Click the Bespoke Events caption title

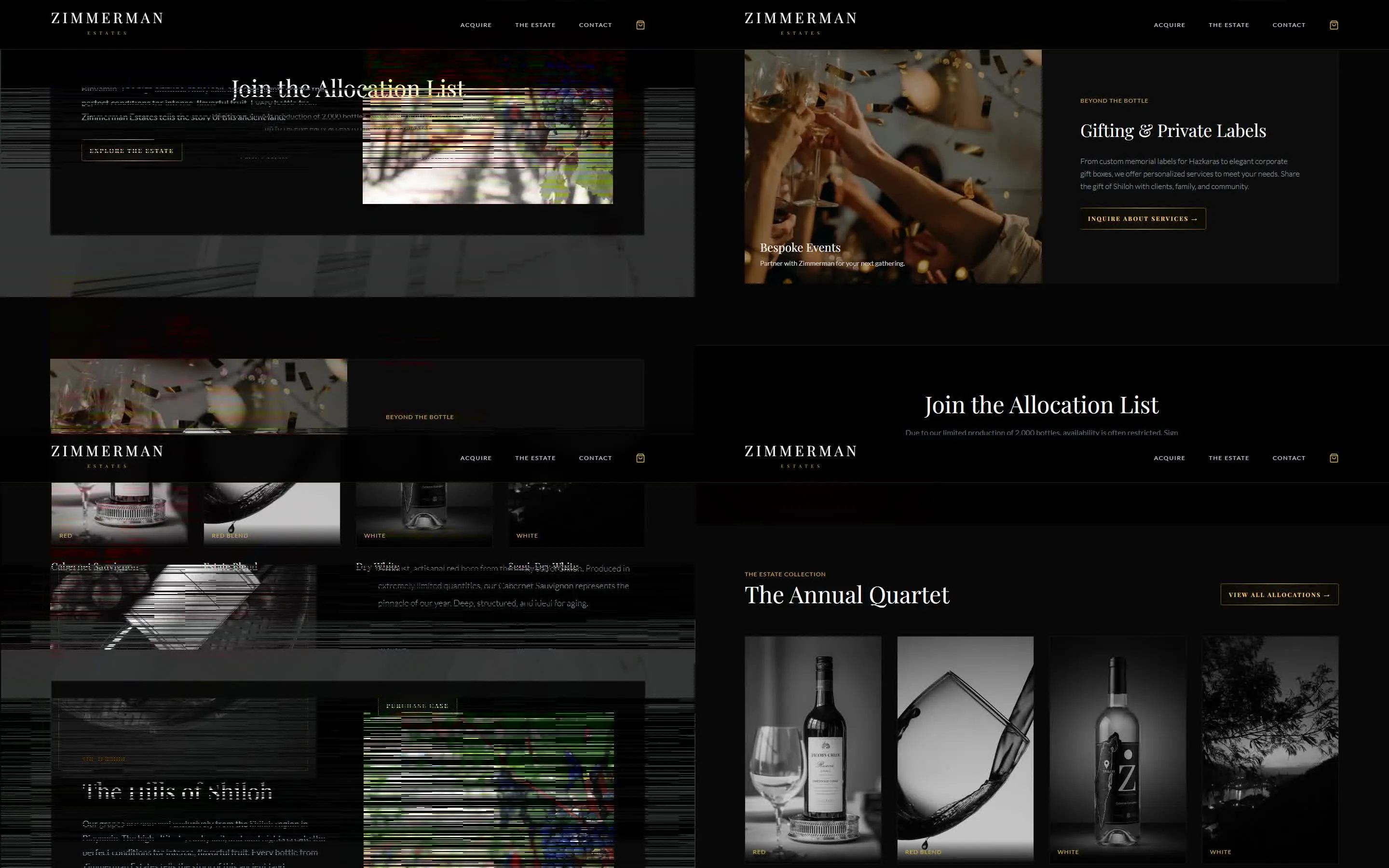coord(800,247)
